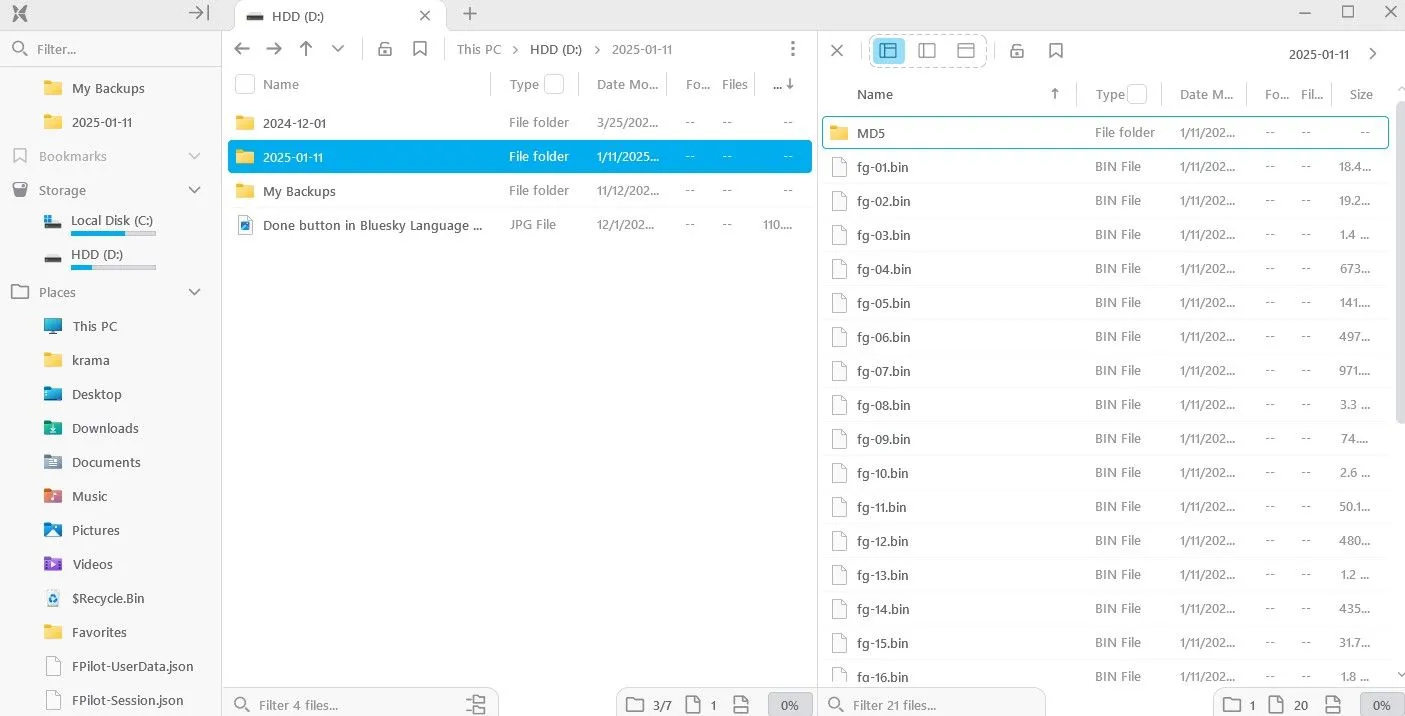Select the middle pane layout icon
Viewport: 1405px width, 716px height.
pyautogui.click(x=927, y=51)
